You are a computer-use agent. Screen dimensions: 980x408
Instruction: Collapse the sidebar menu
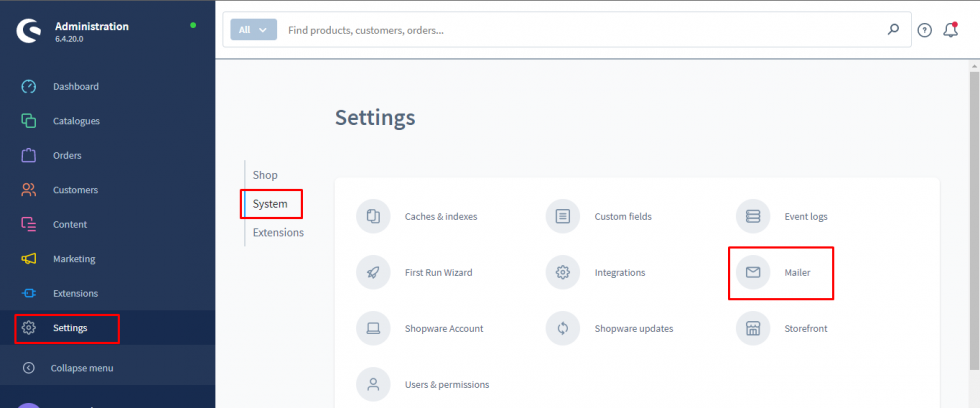coord(81,368)
